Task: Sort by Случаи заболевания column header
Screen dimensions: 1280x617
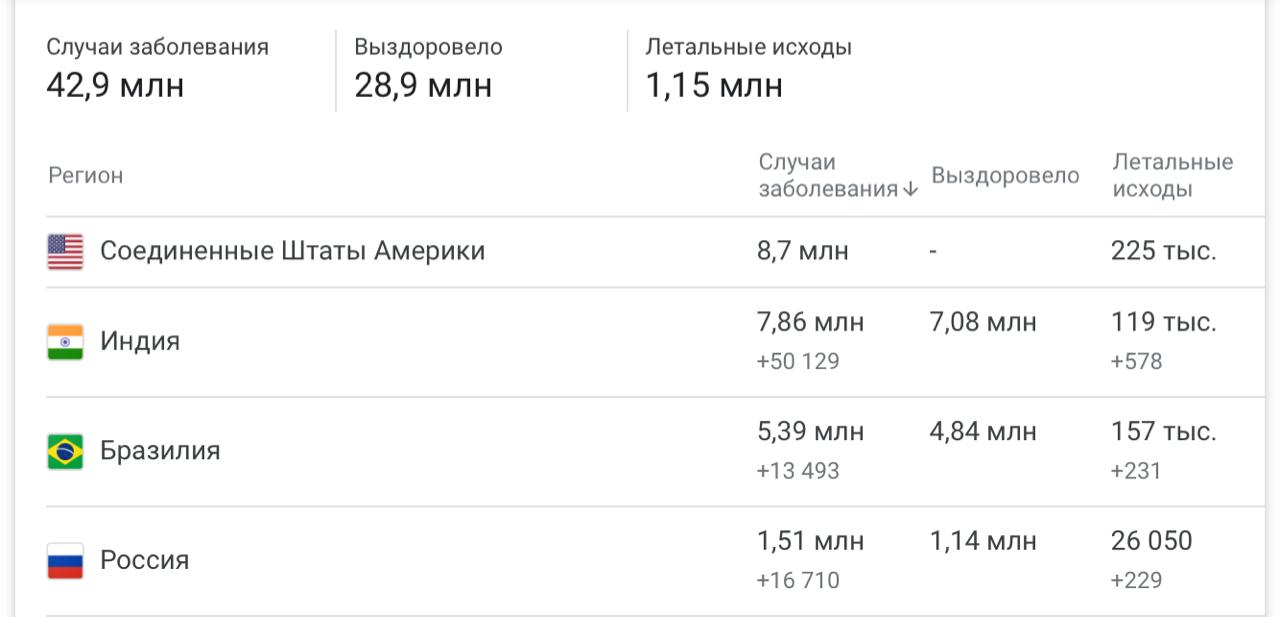Action: coord(828,176)
